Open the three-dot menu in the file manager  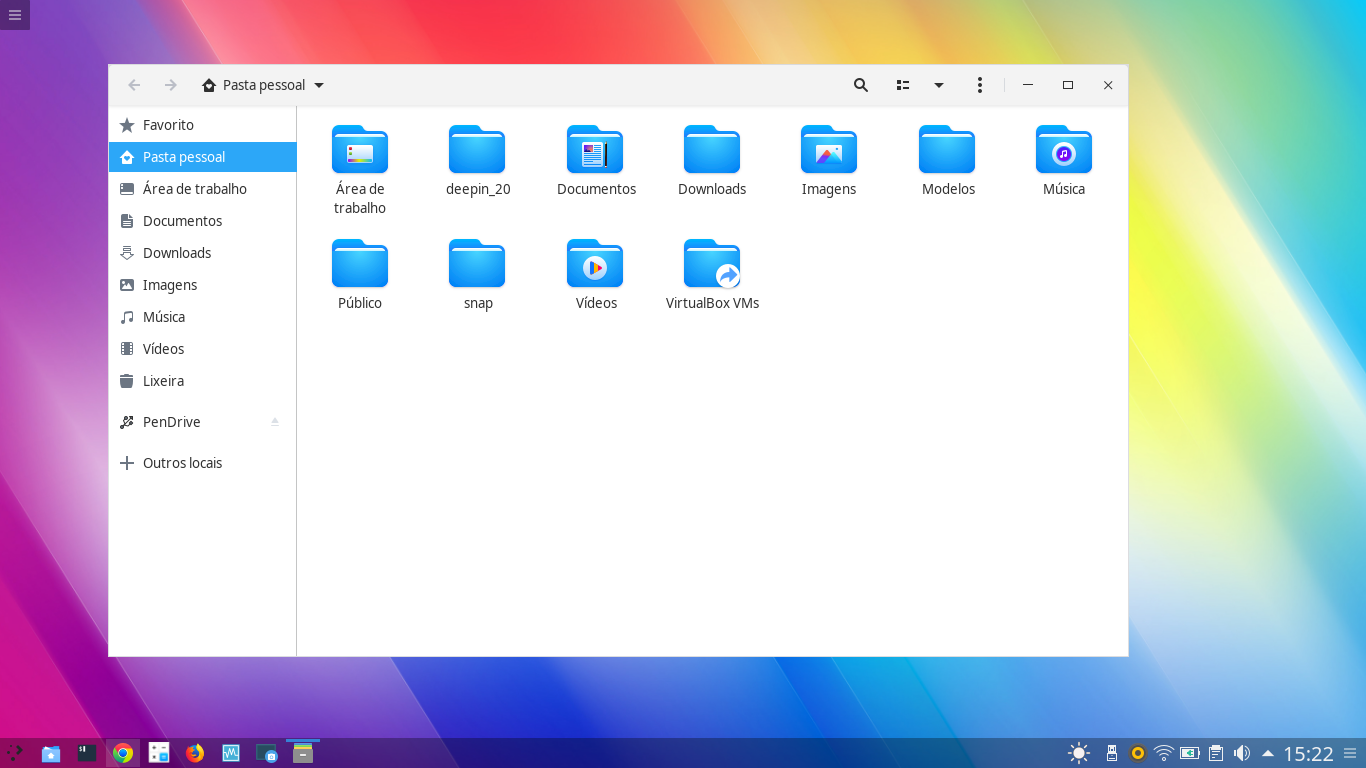point(979,85)
